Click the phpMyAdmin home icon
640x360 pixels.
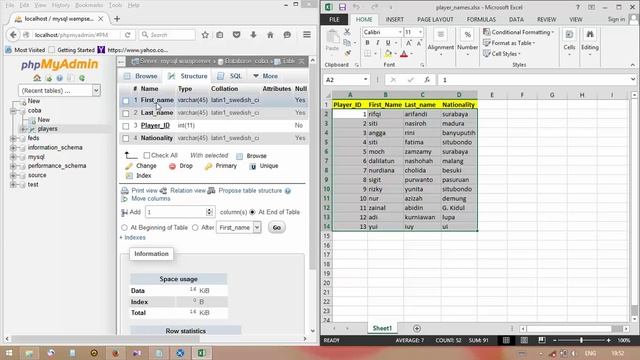click(37, 78)
